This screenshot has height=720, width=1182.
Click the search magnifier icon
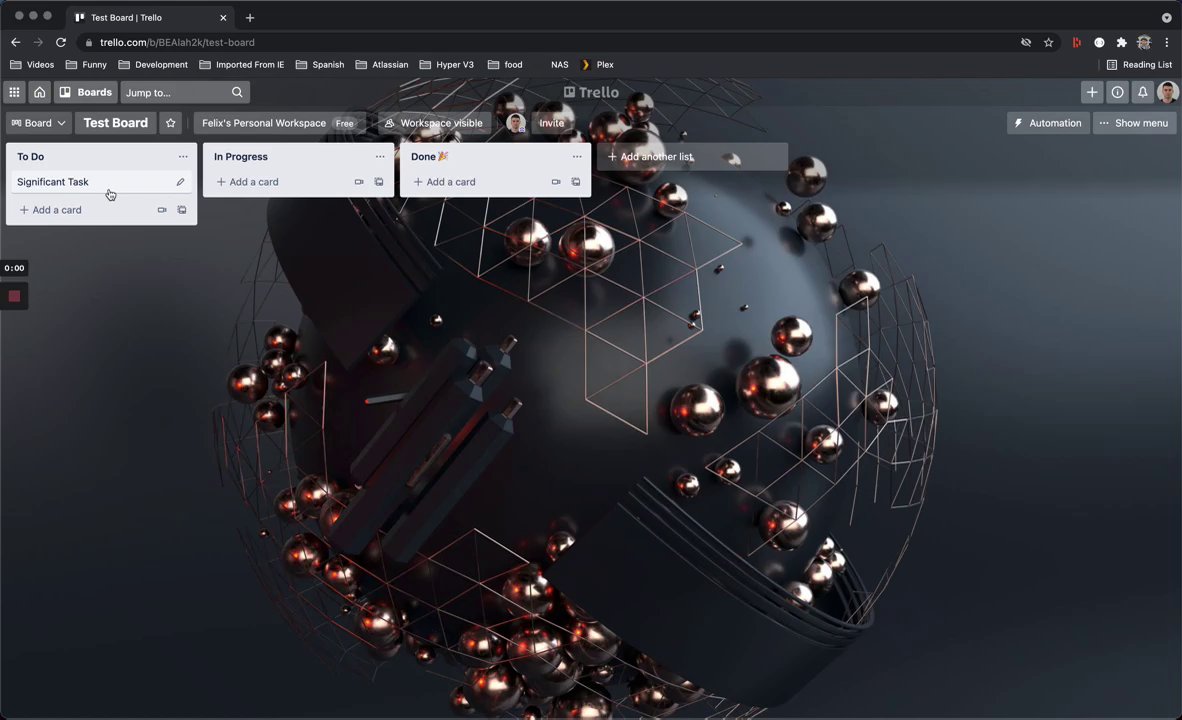237,92
